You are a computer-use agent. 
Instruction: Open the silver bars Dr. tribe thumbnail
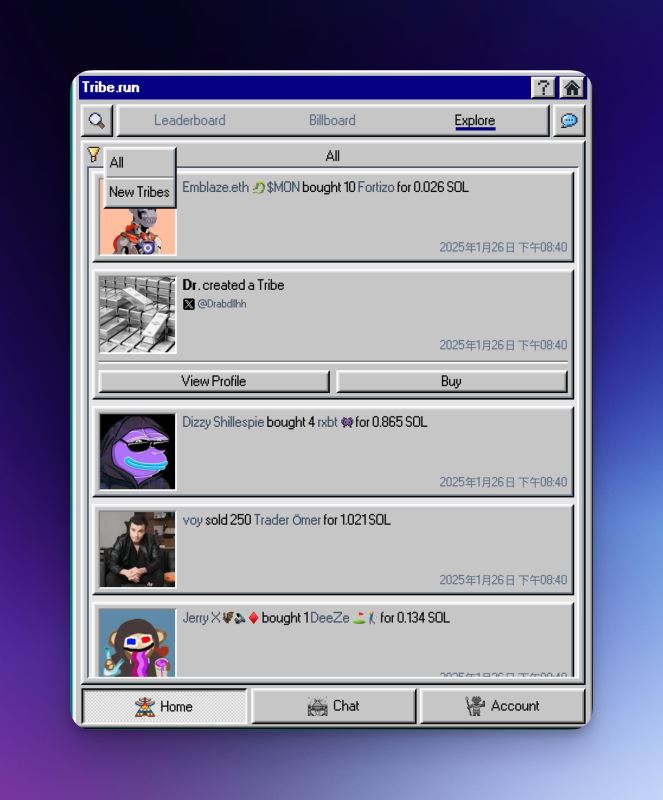click(x=137, y=315)
